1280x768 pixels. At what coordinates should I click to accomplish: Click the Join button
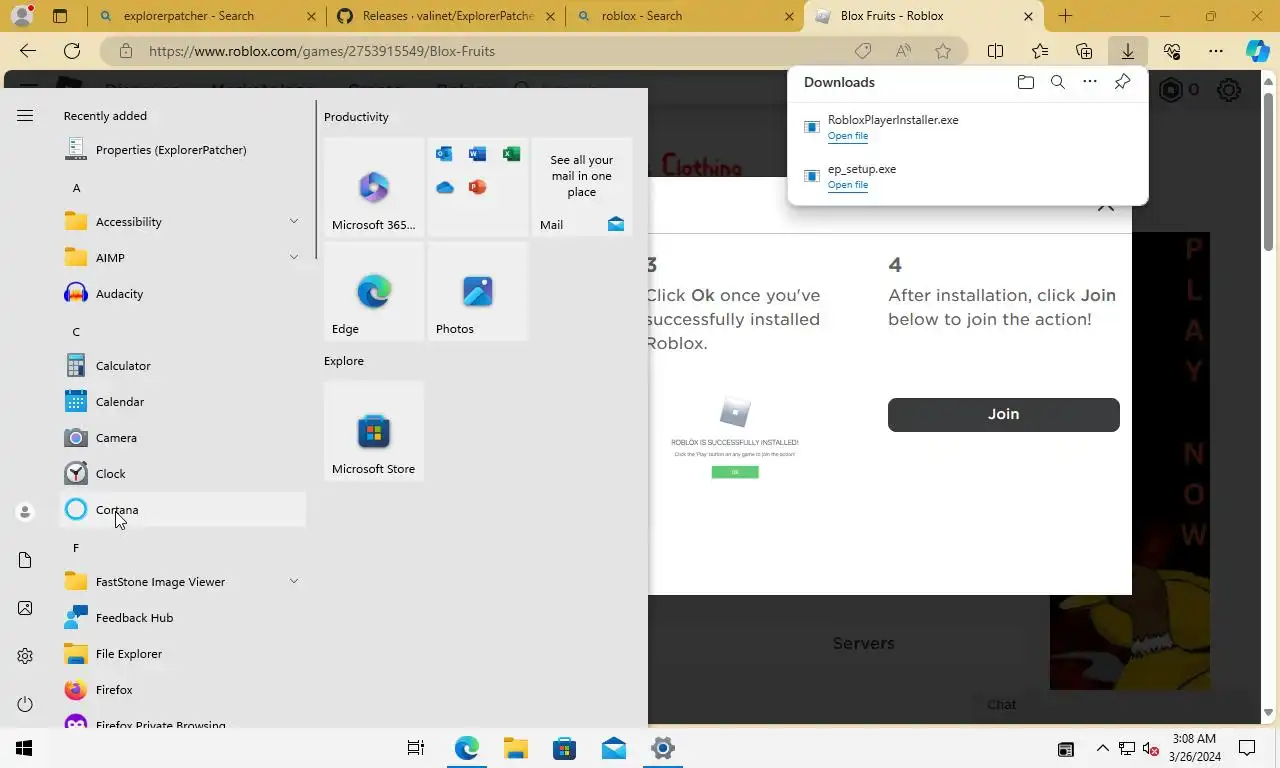(x=1003, y=414)
